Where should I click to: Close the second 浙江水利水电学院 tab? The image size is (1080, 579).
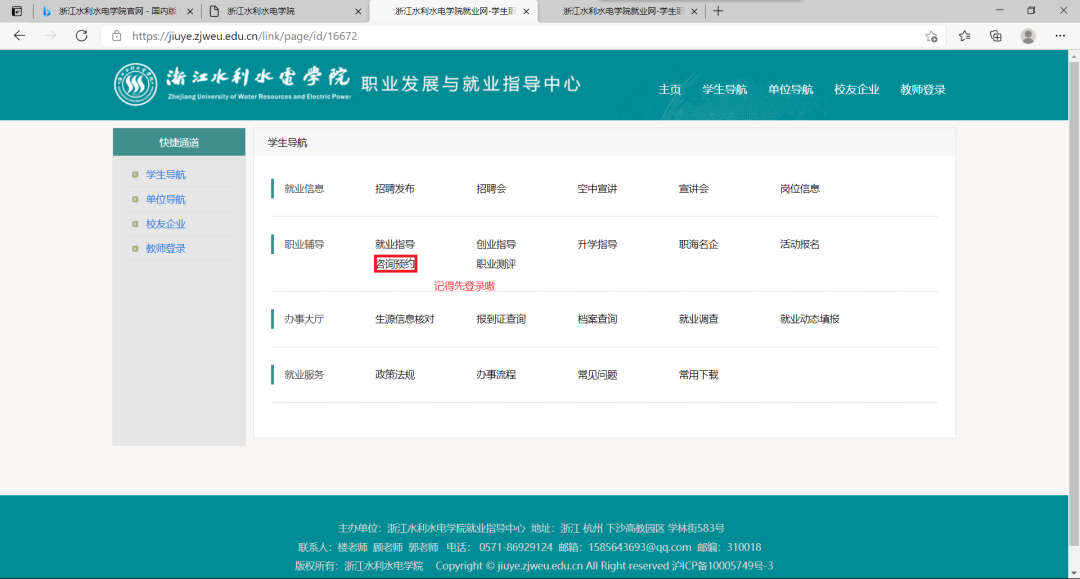tap(358, 11)
